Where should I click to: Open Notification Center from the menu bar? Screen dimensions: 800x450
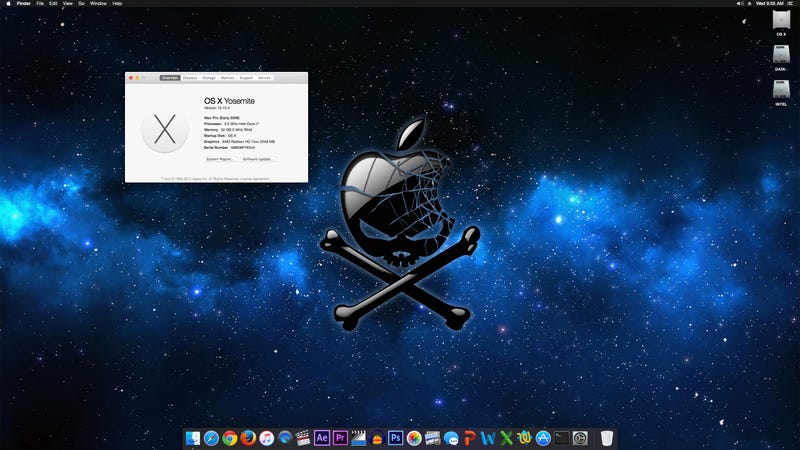(791, 3)
